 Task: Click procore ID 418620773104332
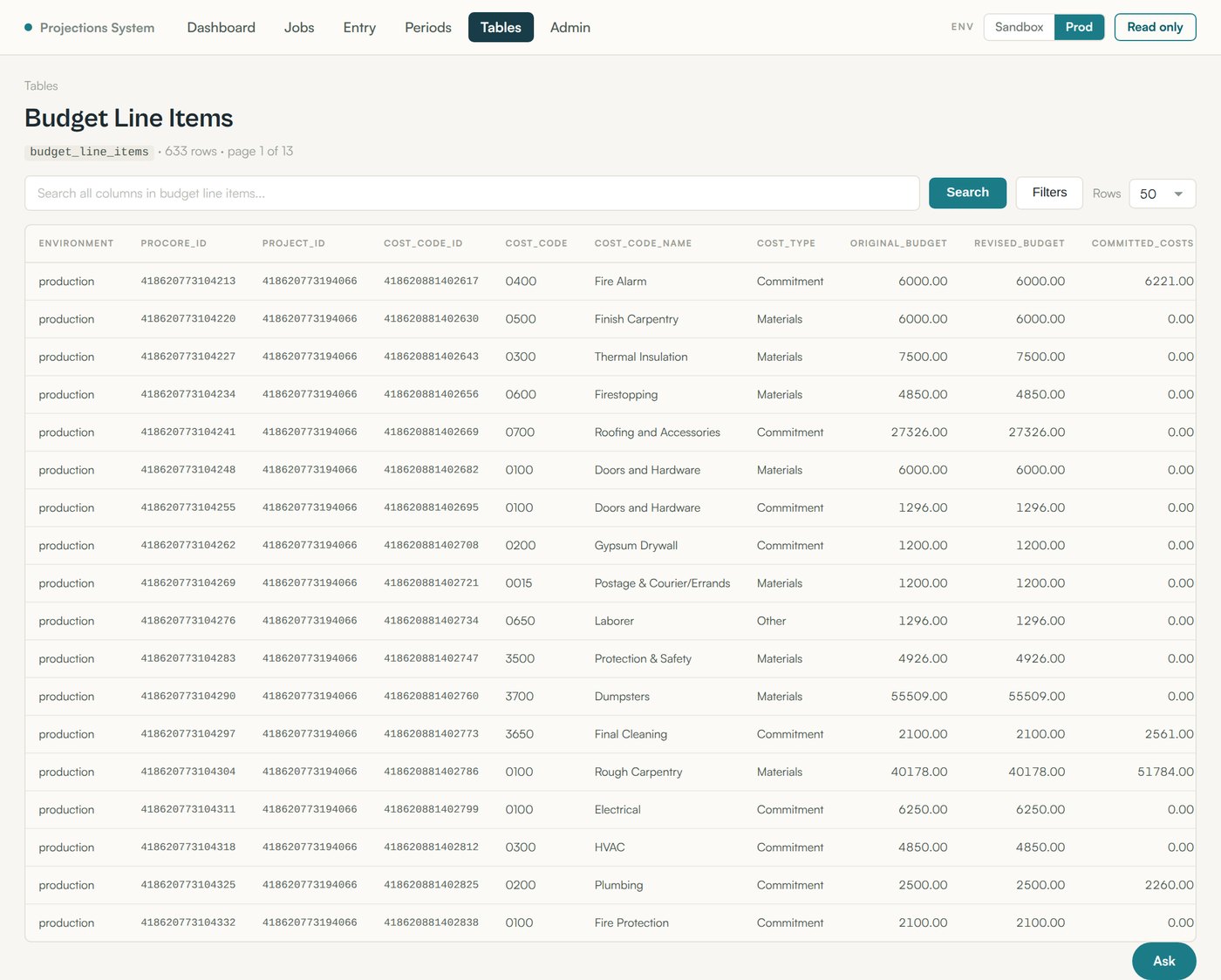[x=188, y=922]
